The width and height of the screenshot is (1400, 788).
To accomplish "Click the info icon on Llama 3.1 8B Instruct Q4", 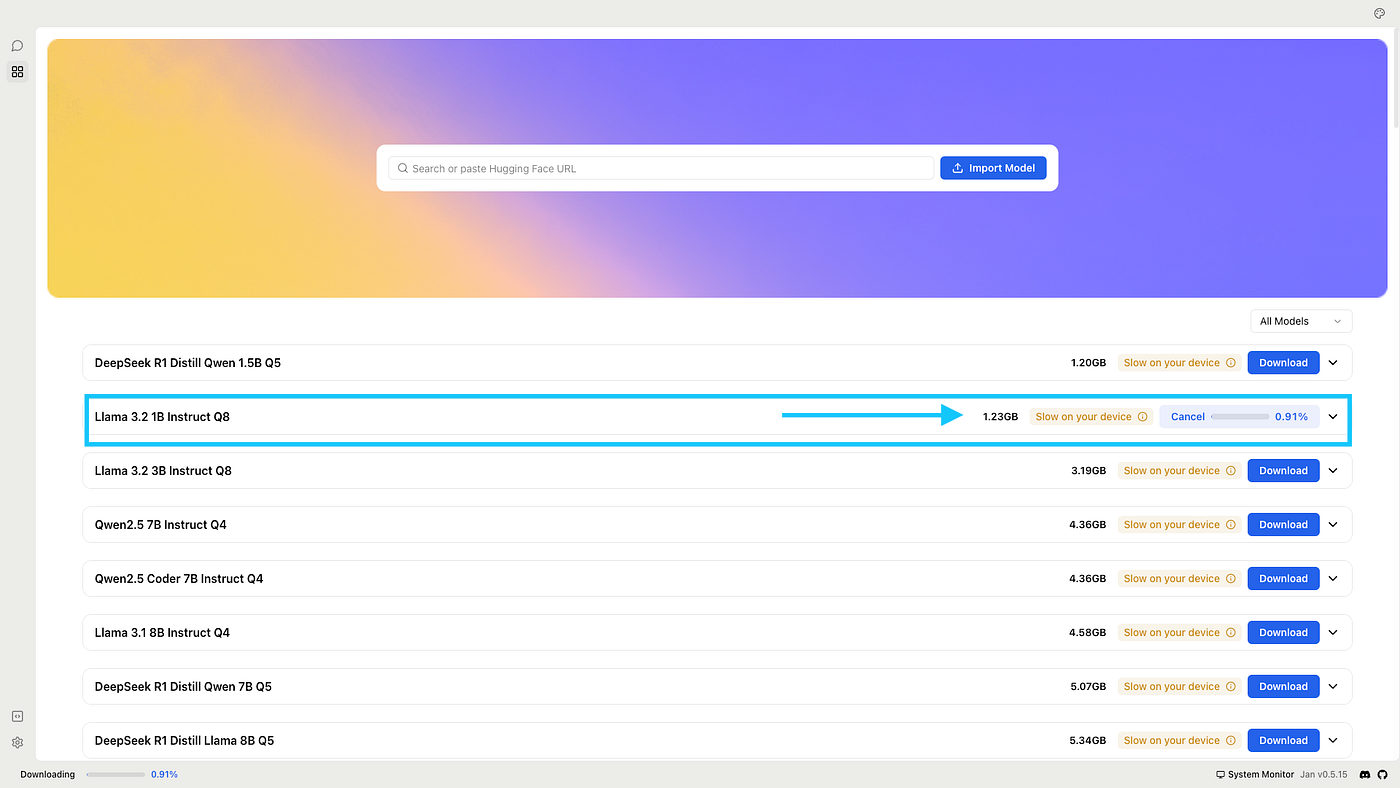I will coord(1231,633).
